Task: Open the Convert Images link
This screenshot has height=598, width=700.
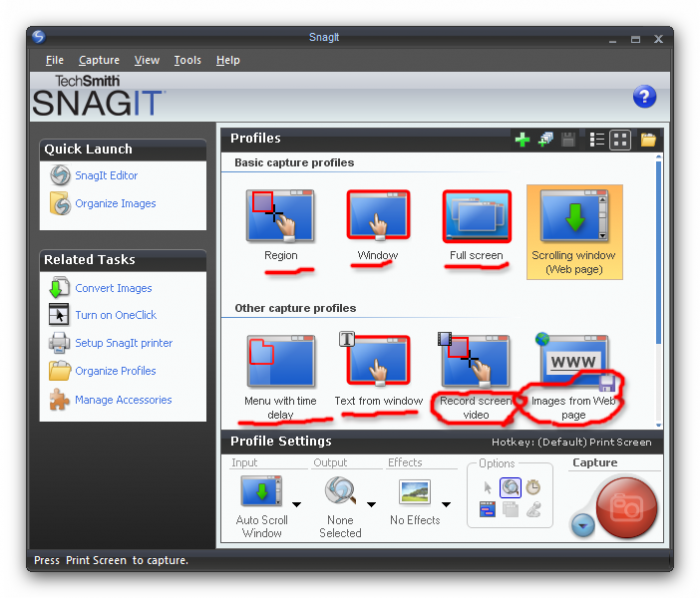Action: click(x=113, y=288)
